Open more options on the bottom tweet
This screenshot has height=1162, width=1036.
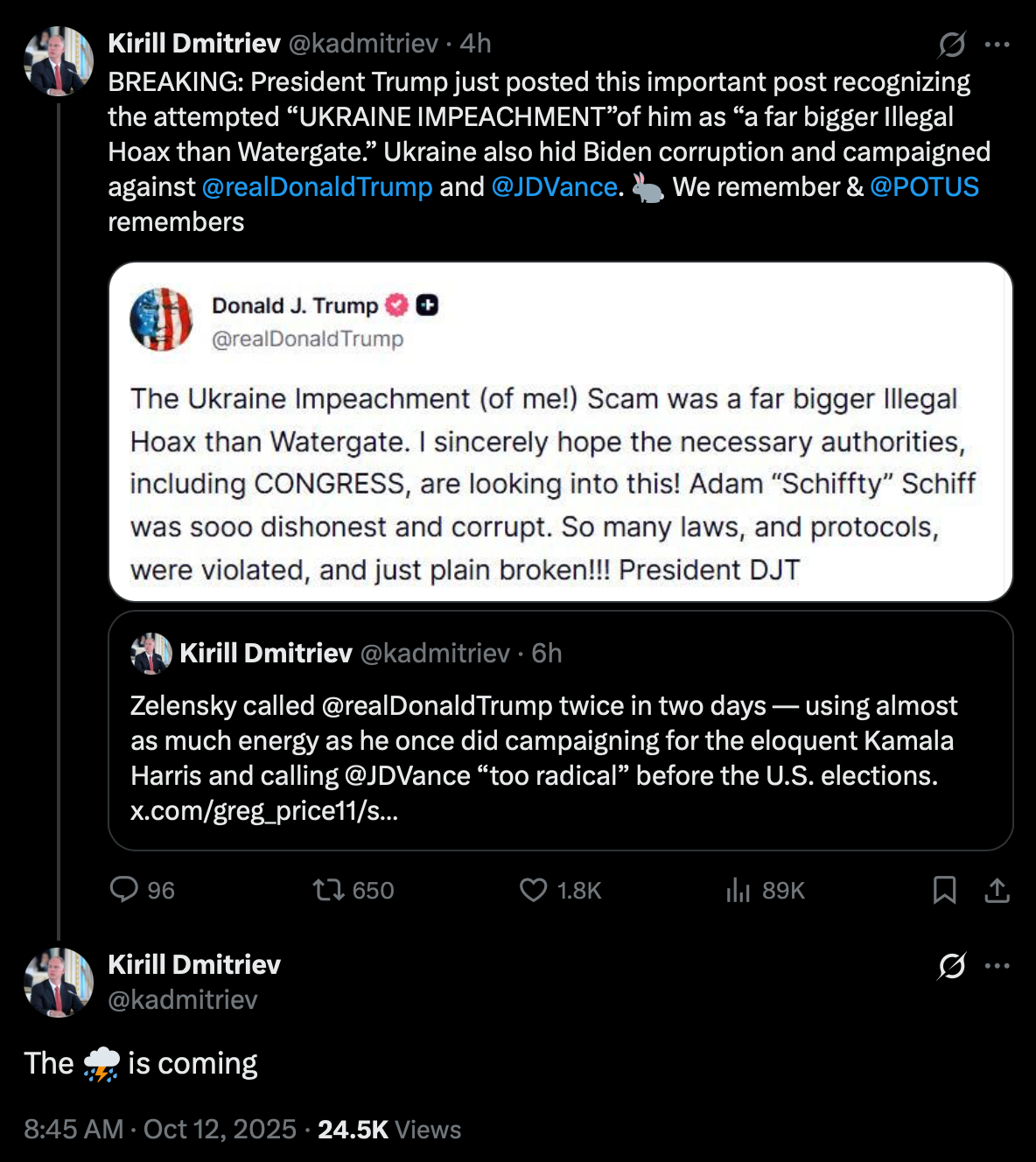(997, 966)
